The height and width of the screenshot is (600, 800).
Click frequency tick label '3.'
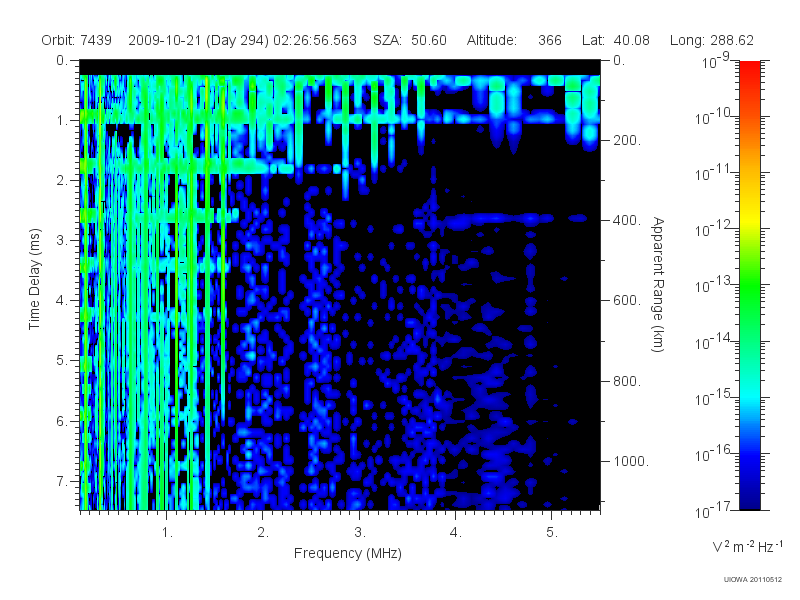point(359,532)
